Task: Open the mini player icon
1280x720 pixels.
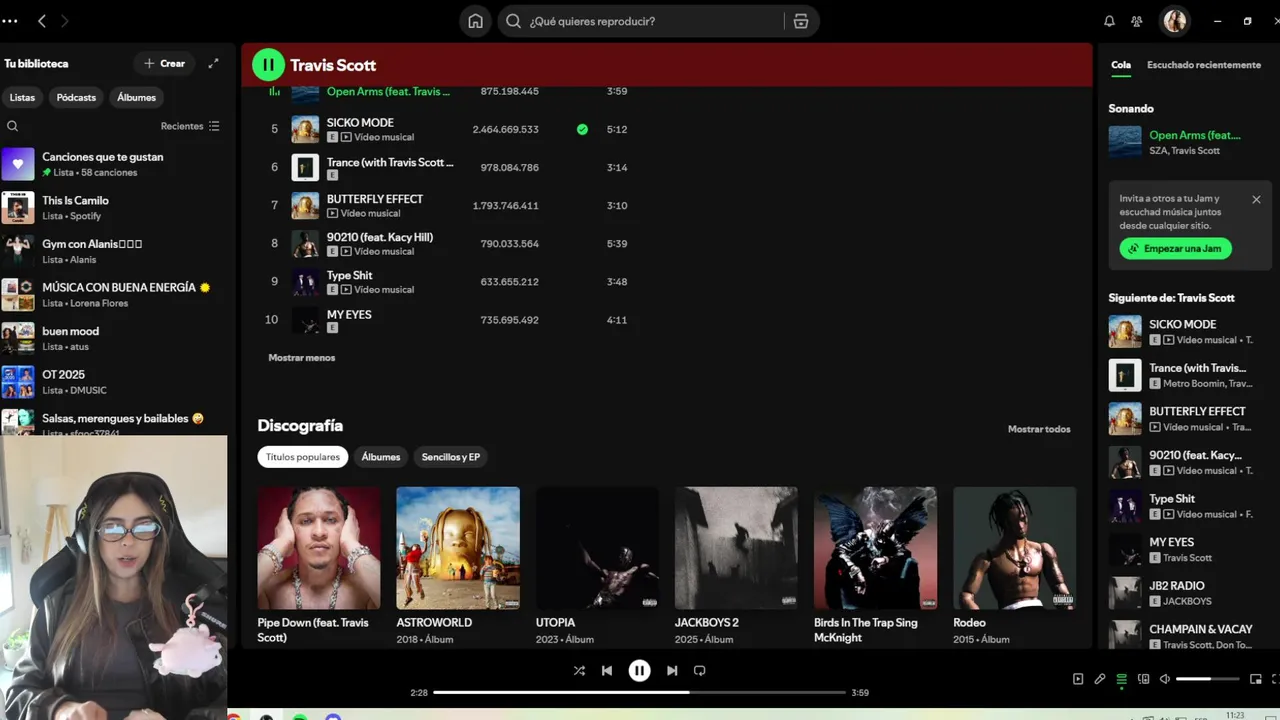Action: click(x=1256, y=679)
